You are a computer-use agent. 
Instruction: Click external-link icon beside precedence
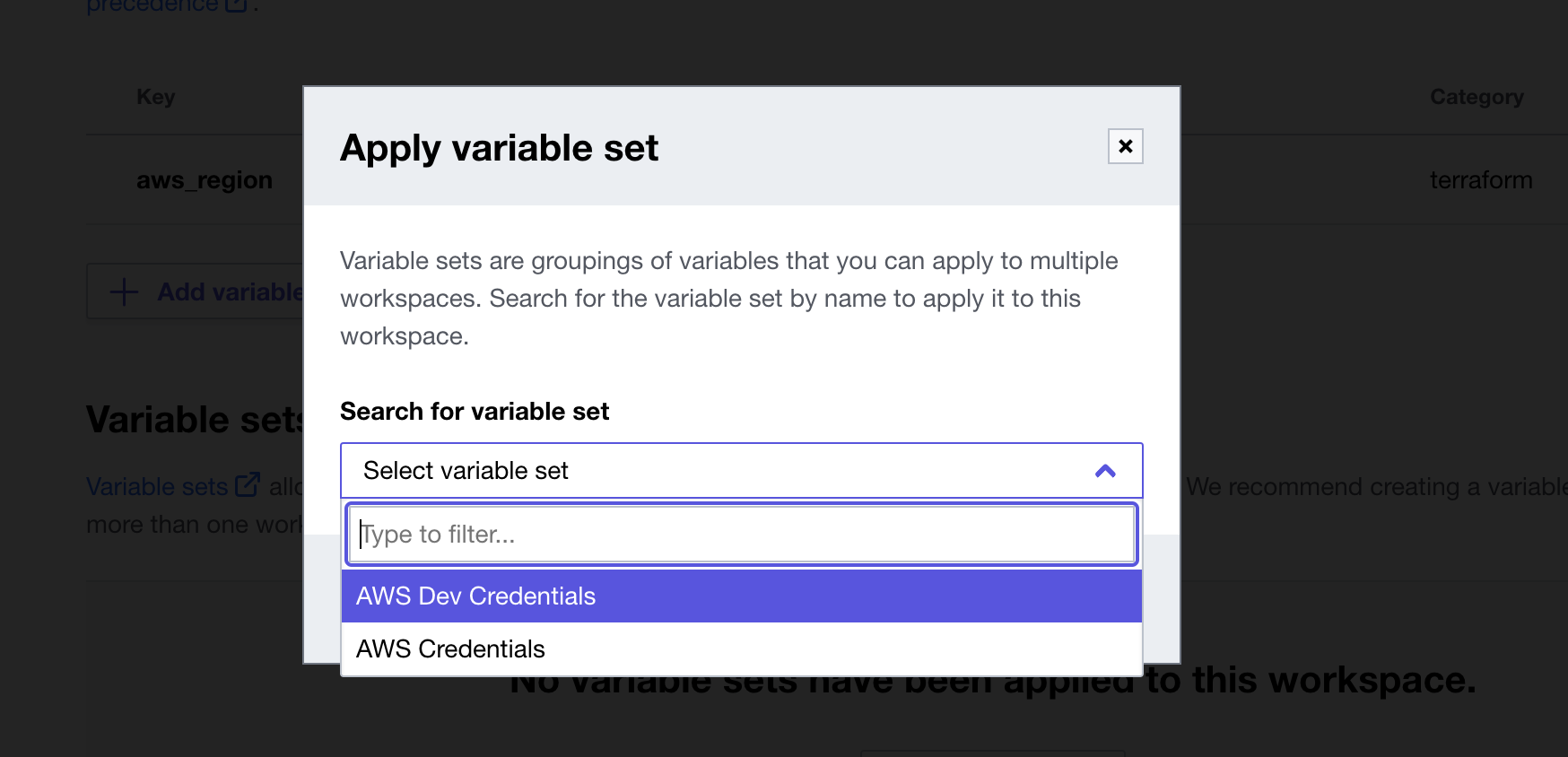(236, 5)
